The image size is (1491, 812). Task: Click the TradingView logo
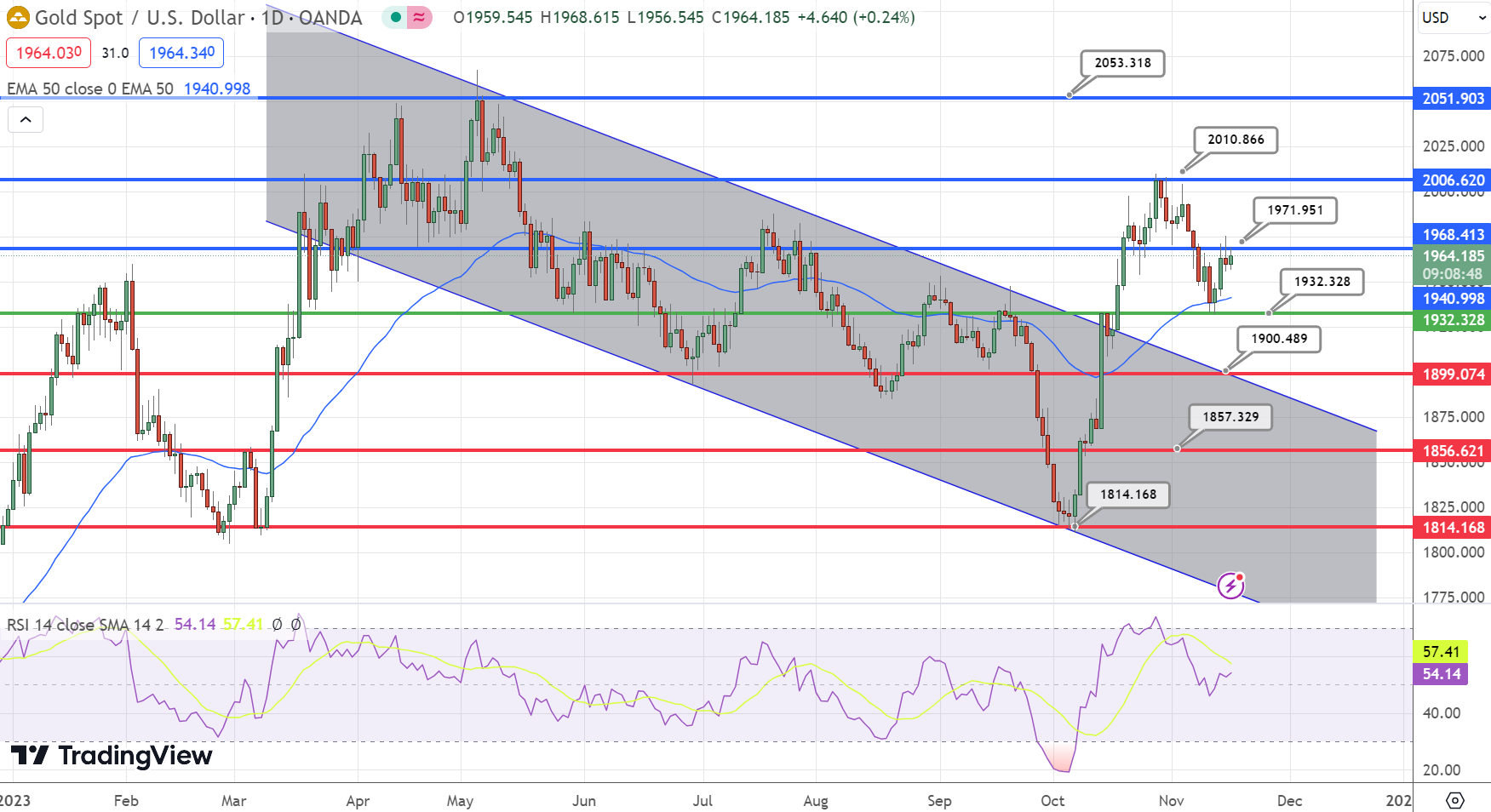(x=112, y=755)
